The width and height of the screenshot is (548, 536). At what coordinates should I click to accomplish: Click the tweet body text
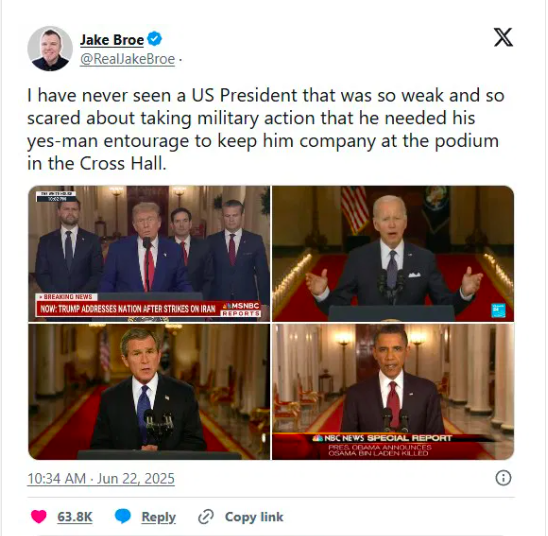266,129
